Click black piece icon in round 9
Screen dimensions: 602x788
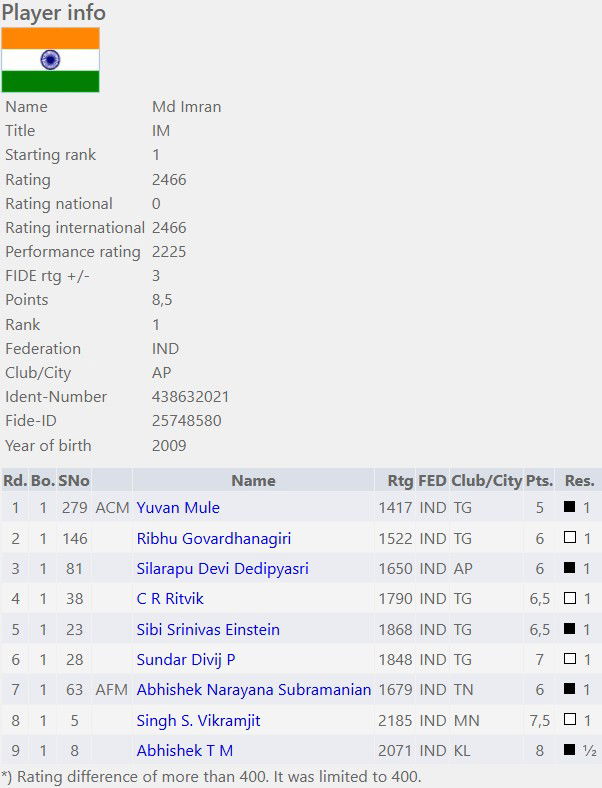click(569, 749)
